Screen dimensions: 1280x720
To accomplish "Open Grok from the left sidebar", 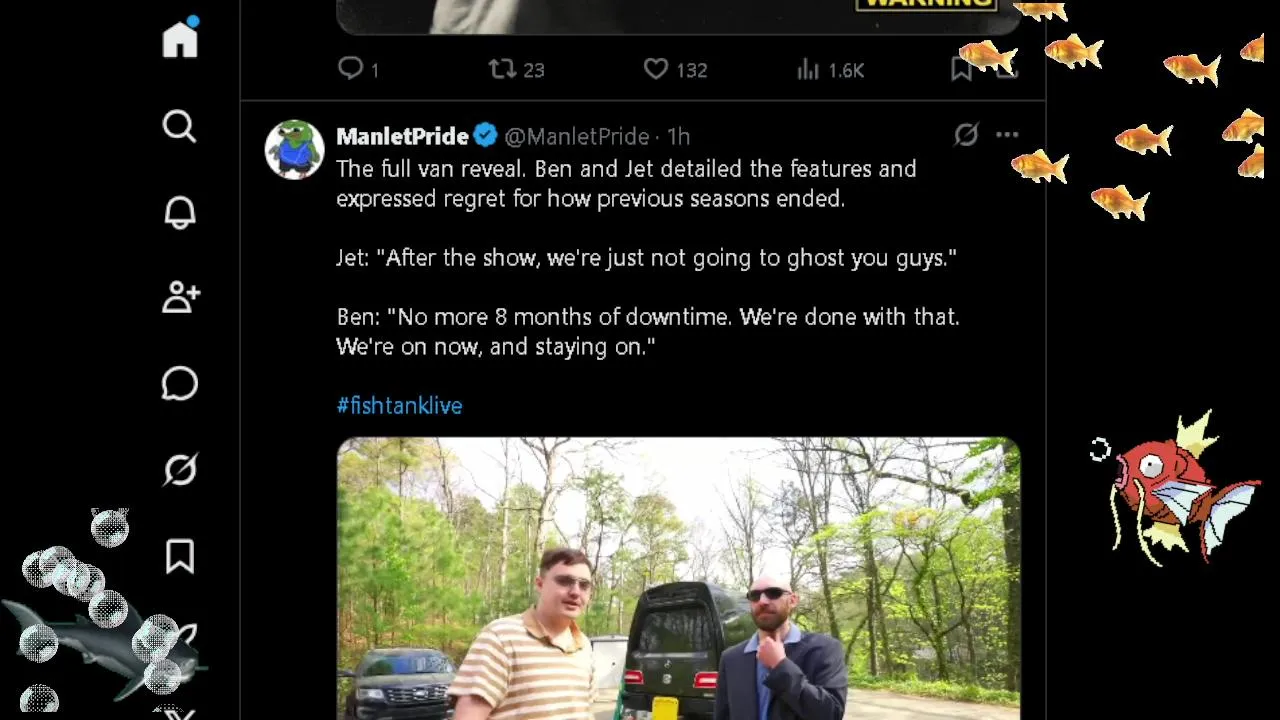I will [180, 470].
